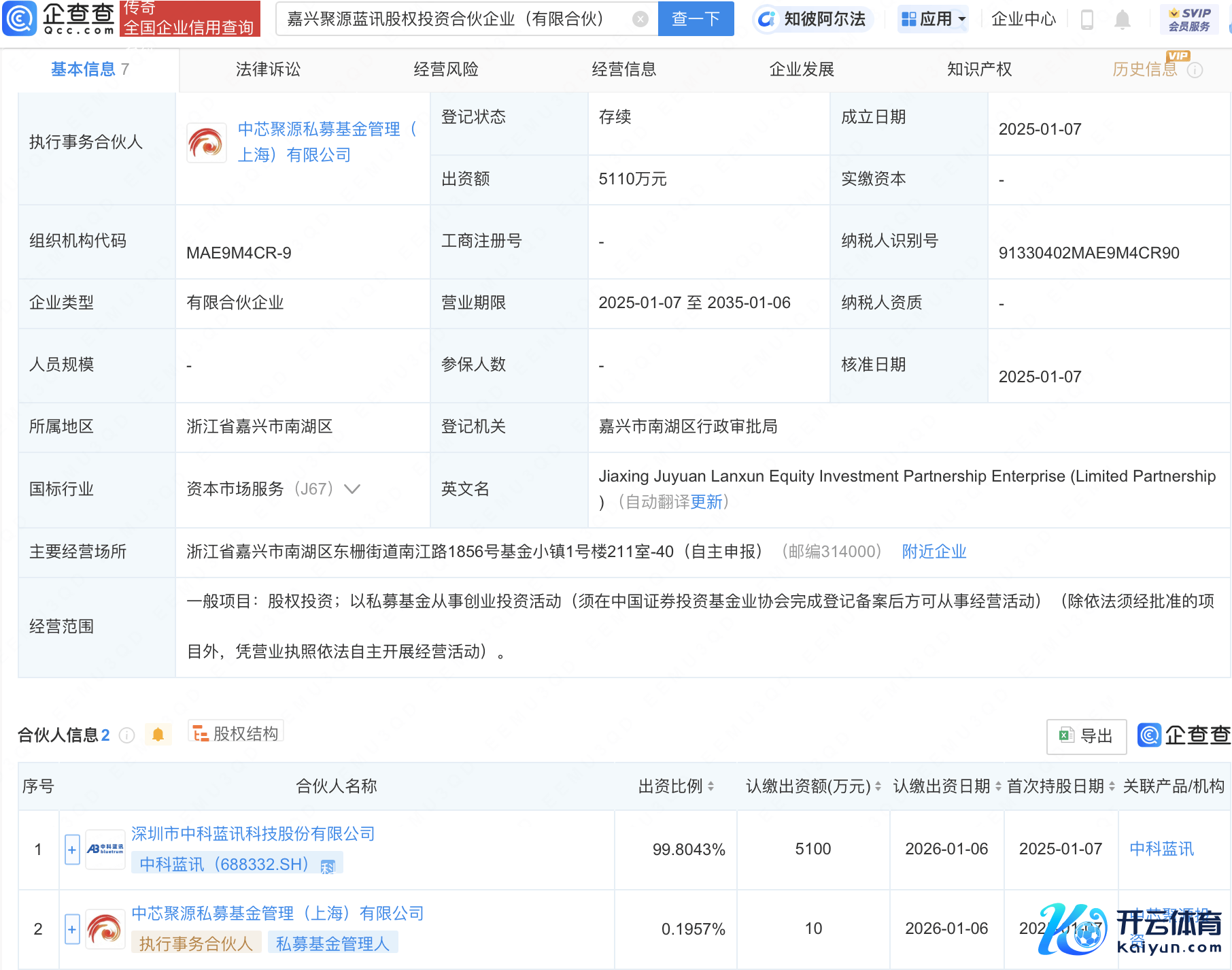
Task: Switch to the 法律诉讼 tab
Action: [268, 69]
